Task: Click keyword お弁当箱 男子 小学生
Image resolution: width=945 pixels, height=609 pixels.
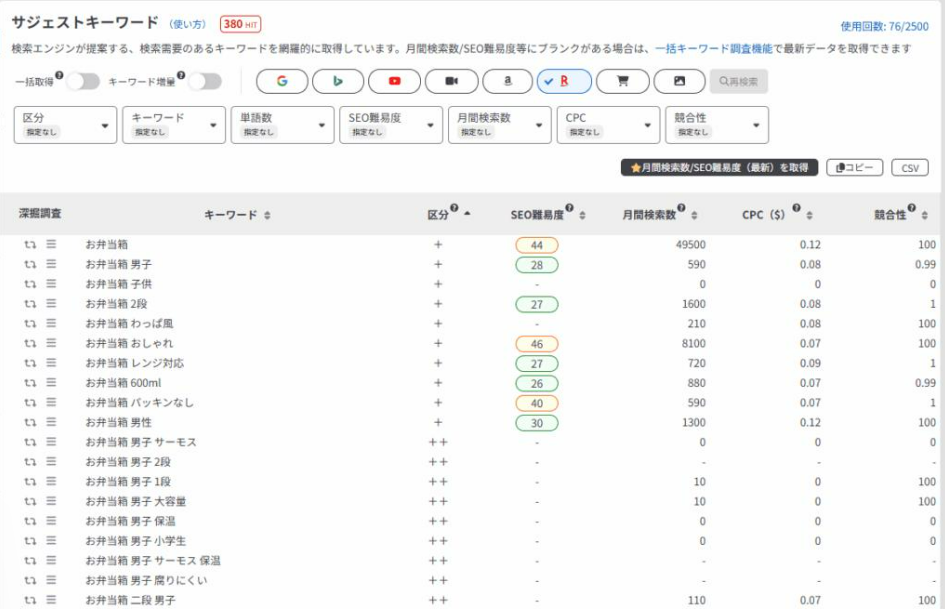Action: tap(136, 541)
